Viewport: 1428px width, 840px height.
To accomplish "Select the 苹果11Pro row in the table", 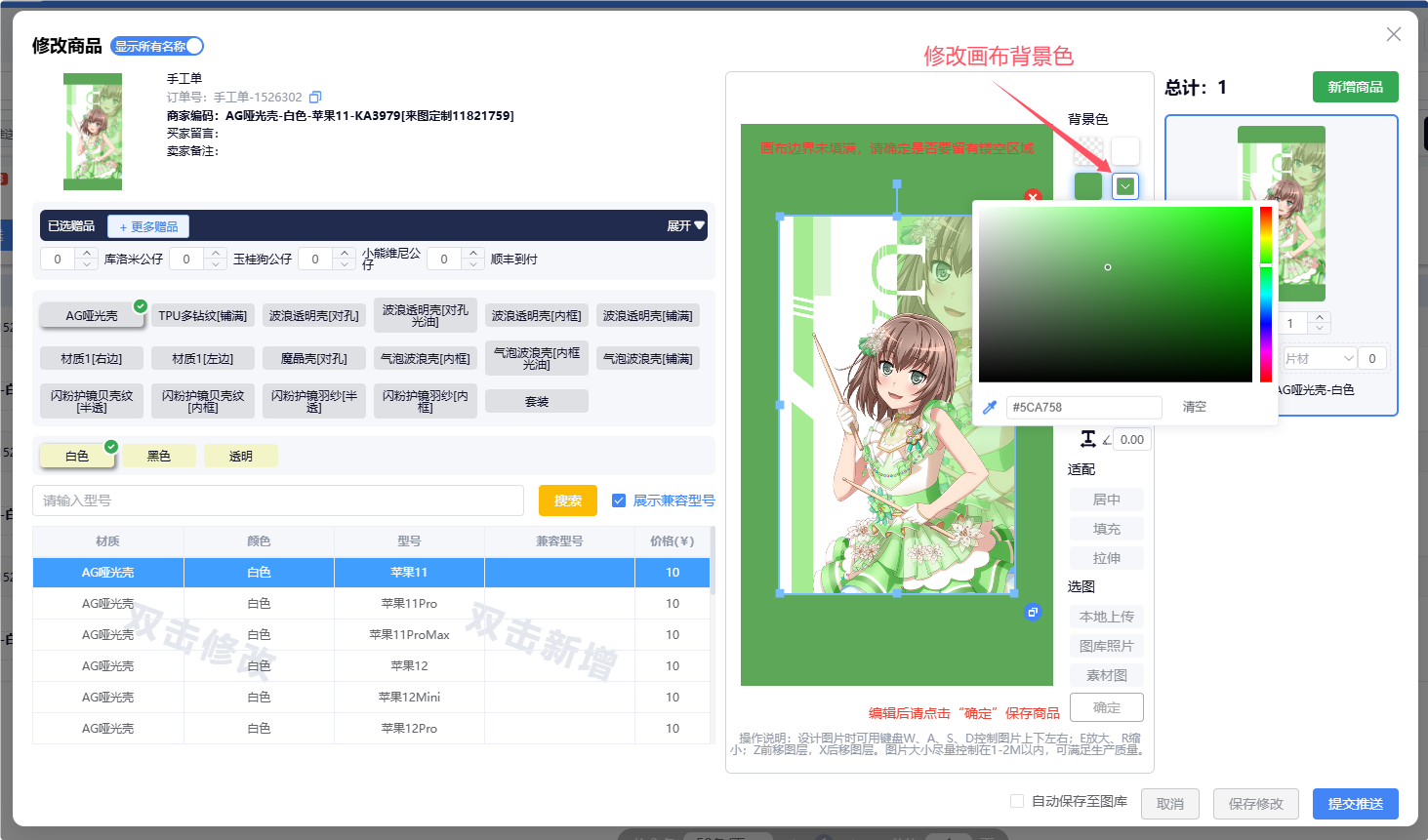I will coord(371,604).
